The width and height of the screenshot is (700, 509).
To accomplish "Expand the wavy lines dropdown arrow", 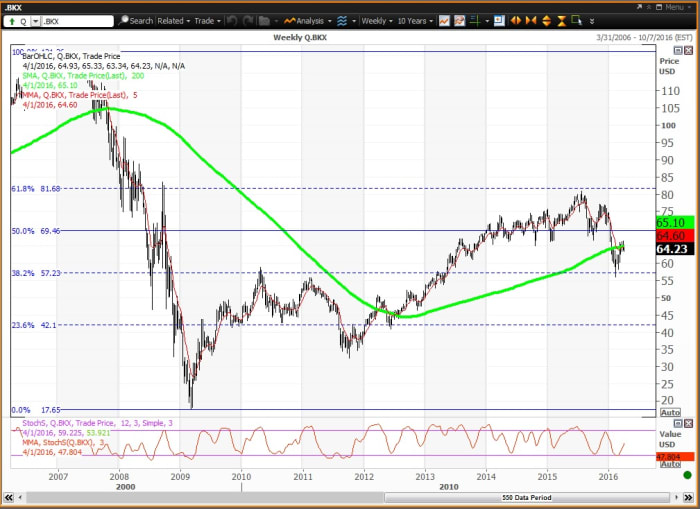I will tap(354, 21).
